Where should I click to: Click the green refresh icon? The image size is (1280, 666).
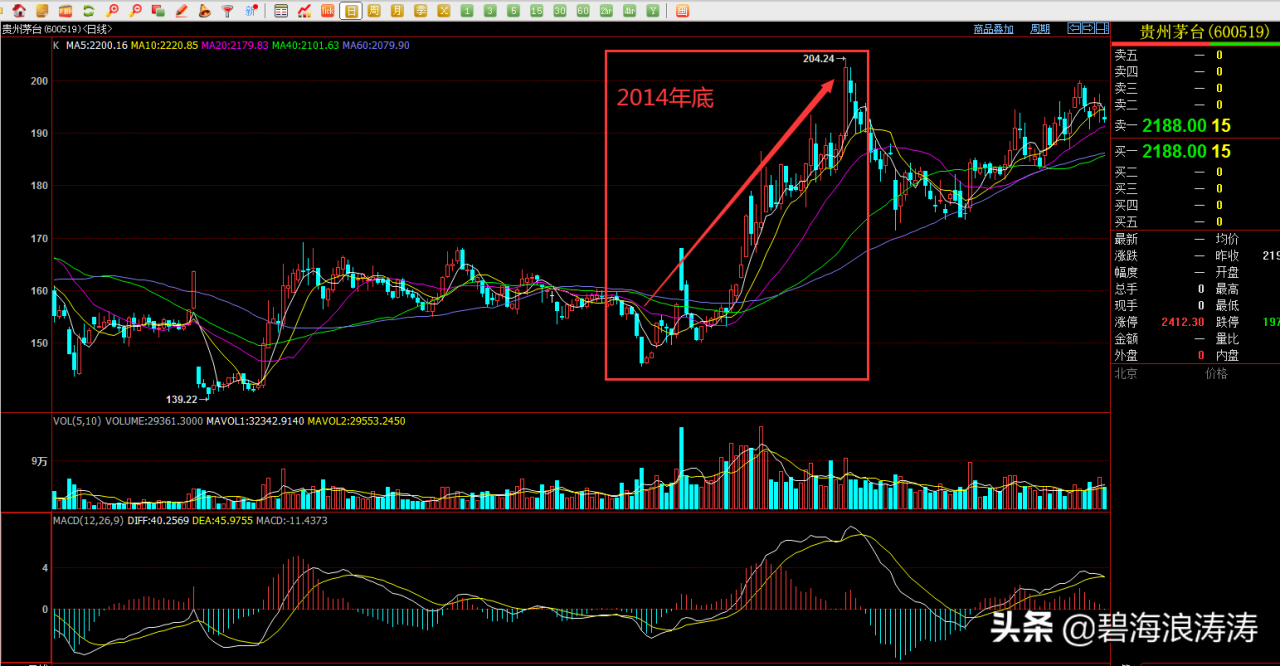tap(88, 11)
